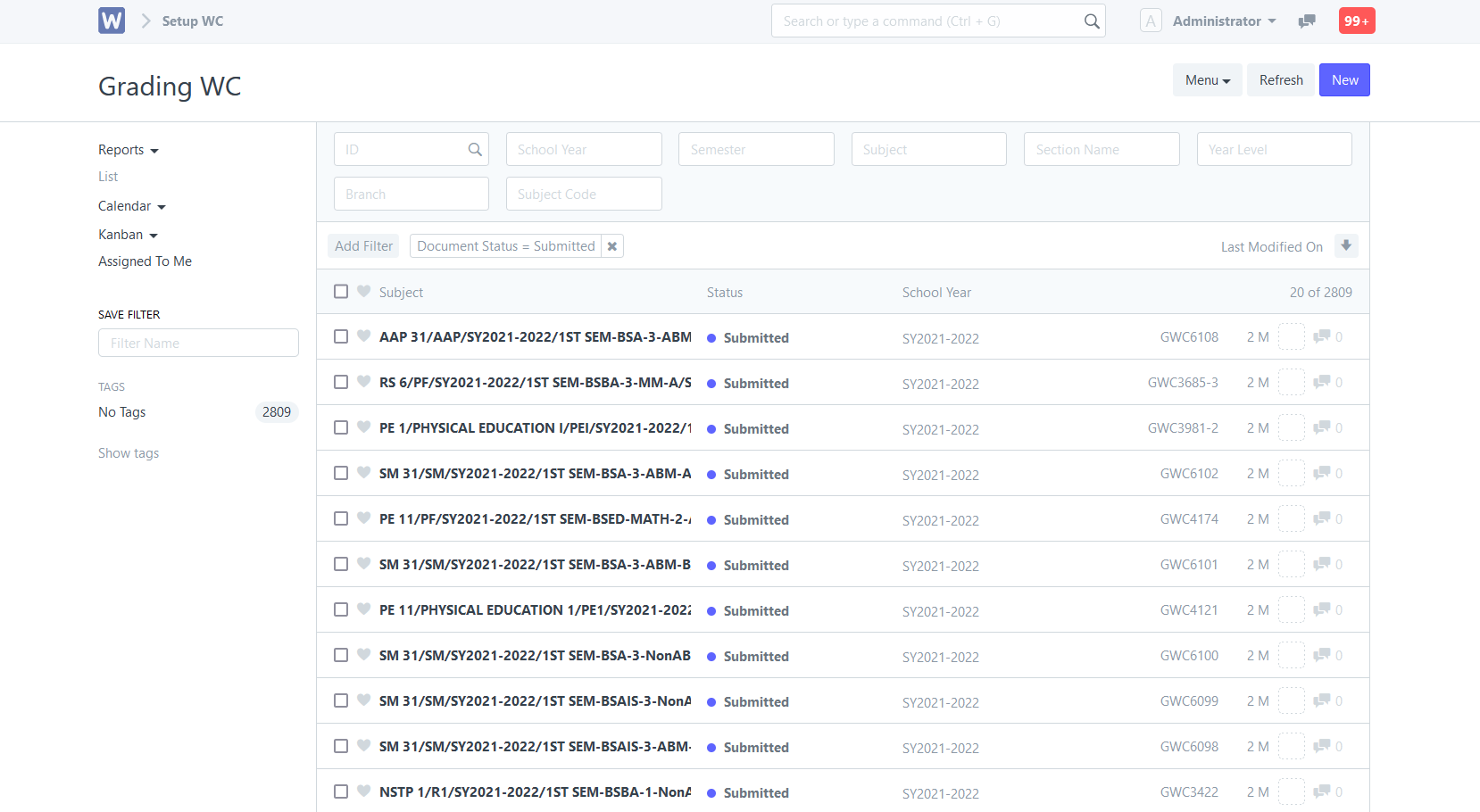Viewport: 1480px width, 812px height.
Task: Open comments icon for GWC4121 row
Action: (1322, 609)
